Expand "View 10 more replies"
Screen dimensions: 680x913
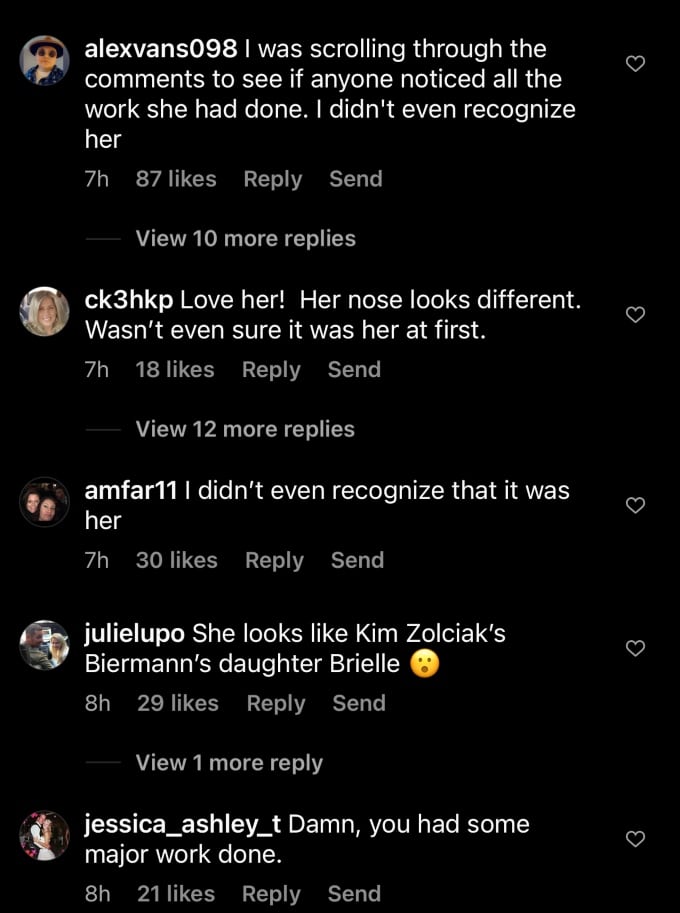245,238
